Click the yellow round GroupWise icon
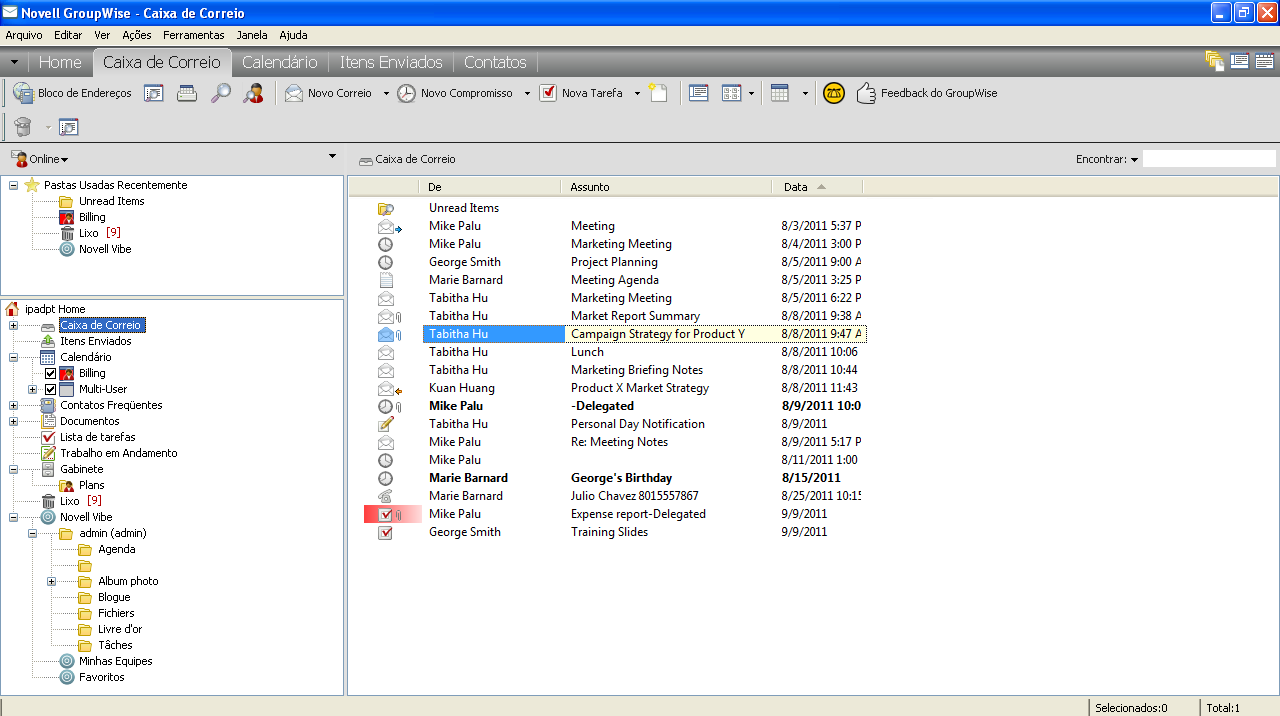Screen dimensions: 1280x716 [834, 93]
